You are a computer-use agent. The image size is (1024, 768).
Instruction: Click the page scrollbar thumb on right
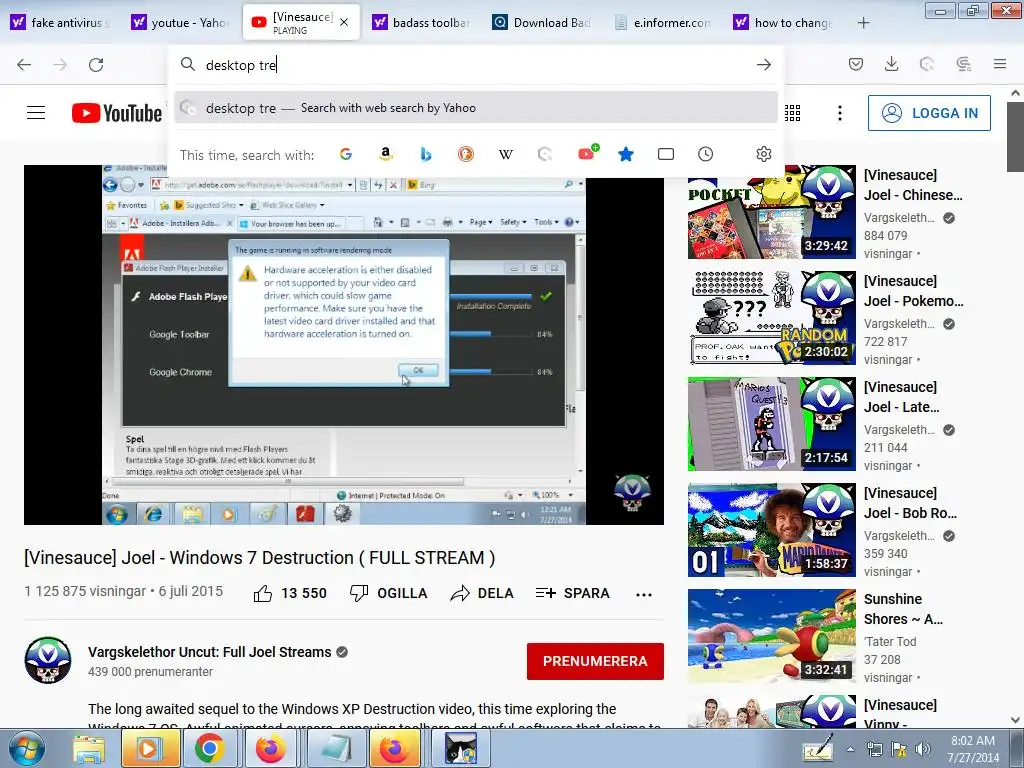(1015, 138)
